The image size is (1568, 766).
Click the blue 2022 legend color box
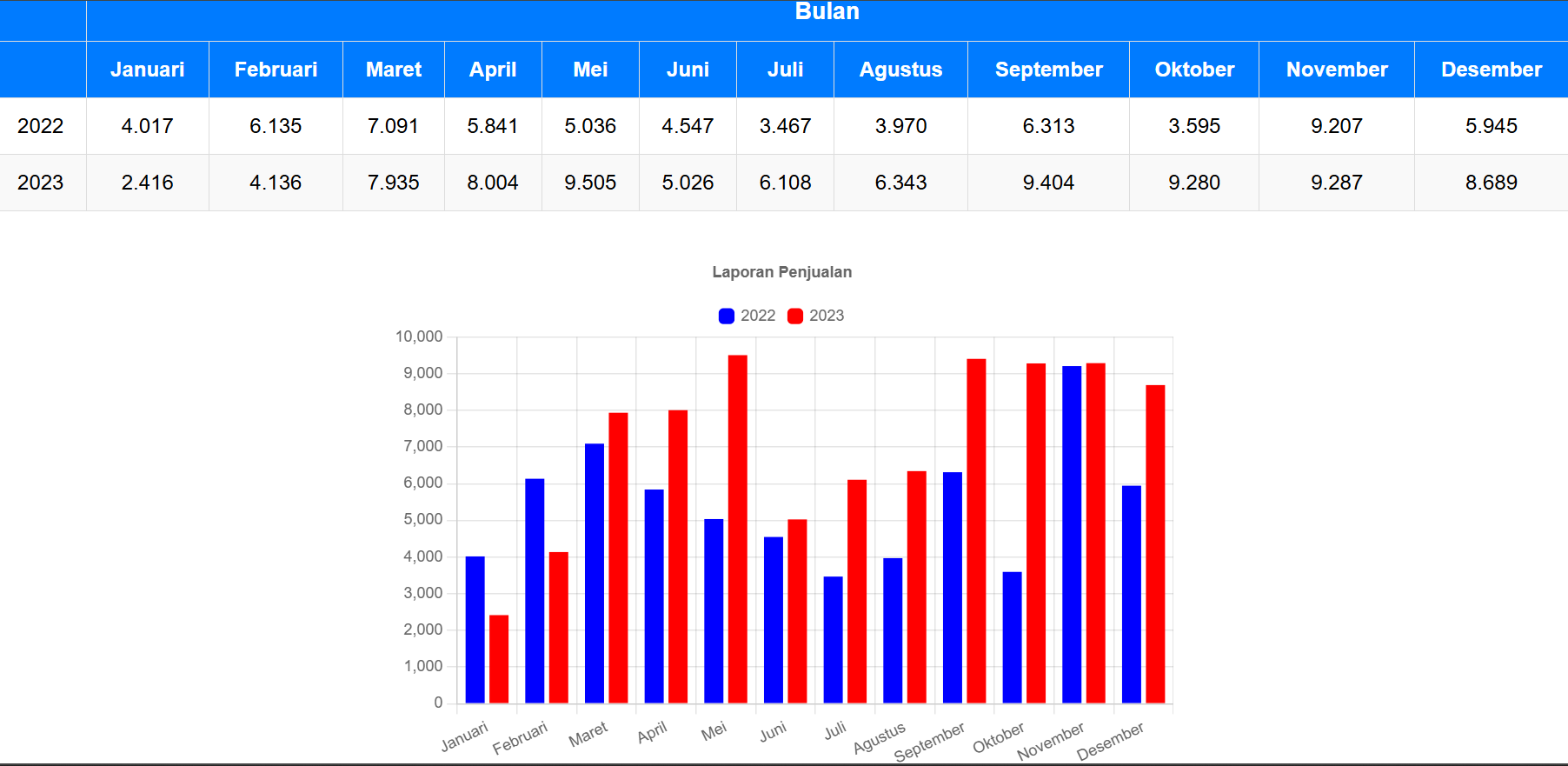coord(727,316)
